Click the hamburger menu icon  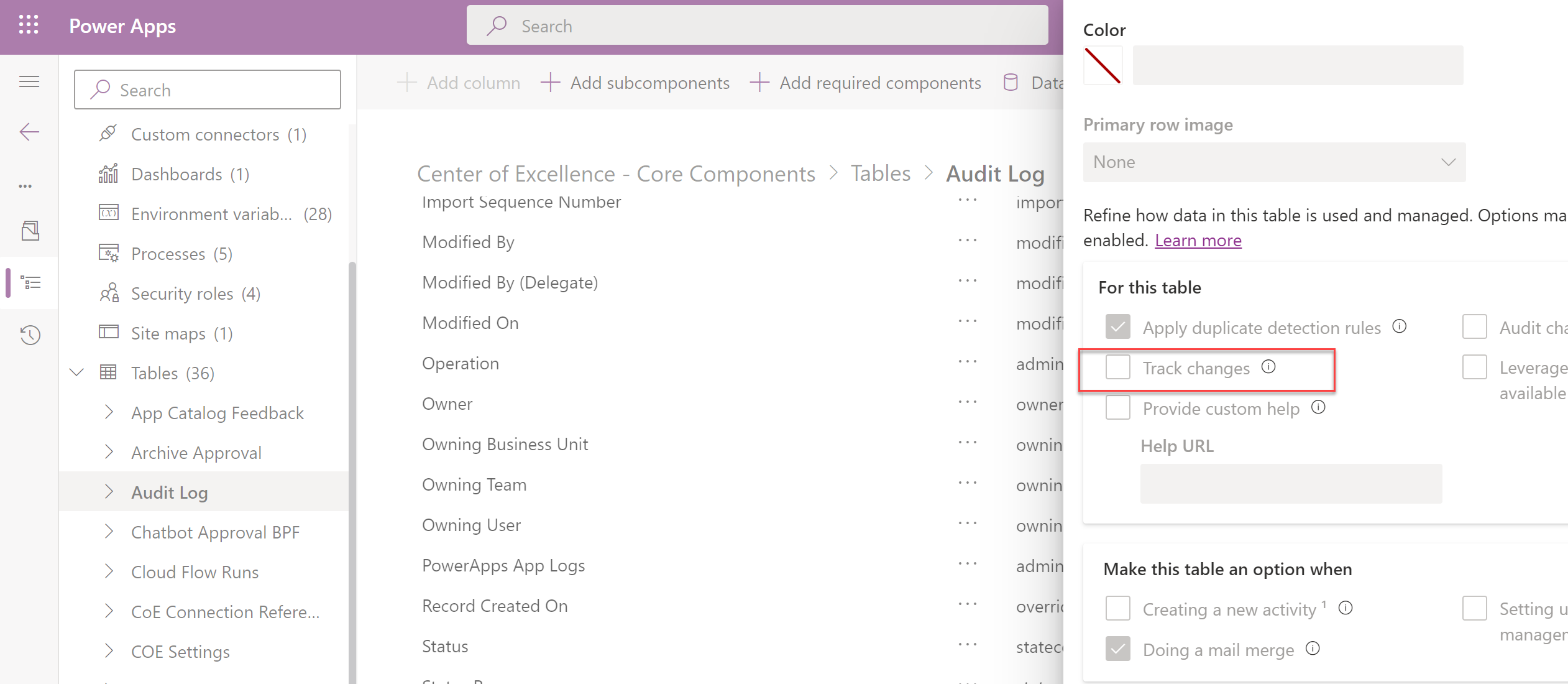29,81
